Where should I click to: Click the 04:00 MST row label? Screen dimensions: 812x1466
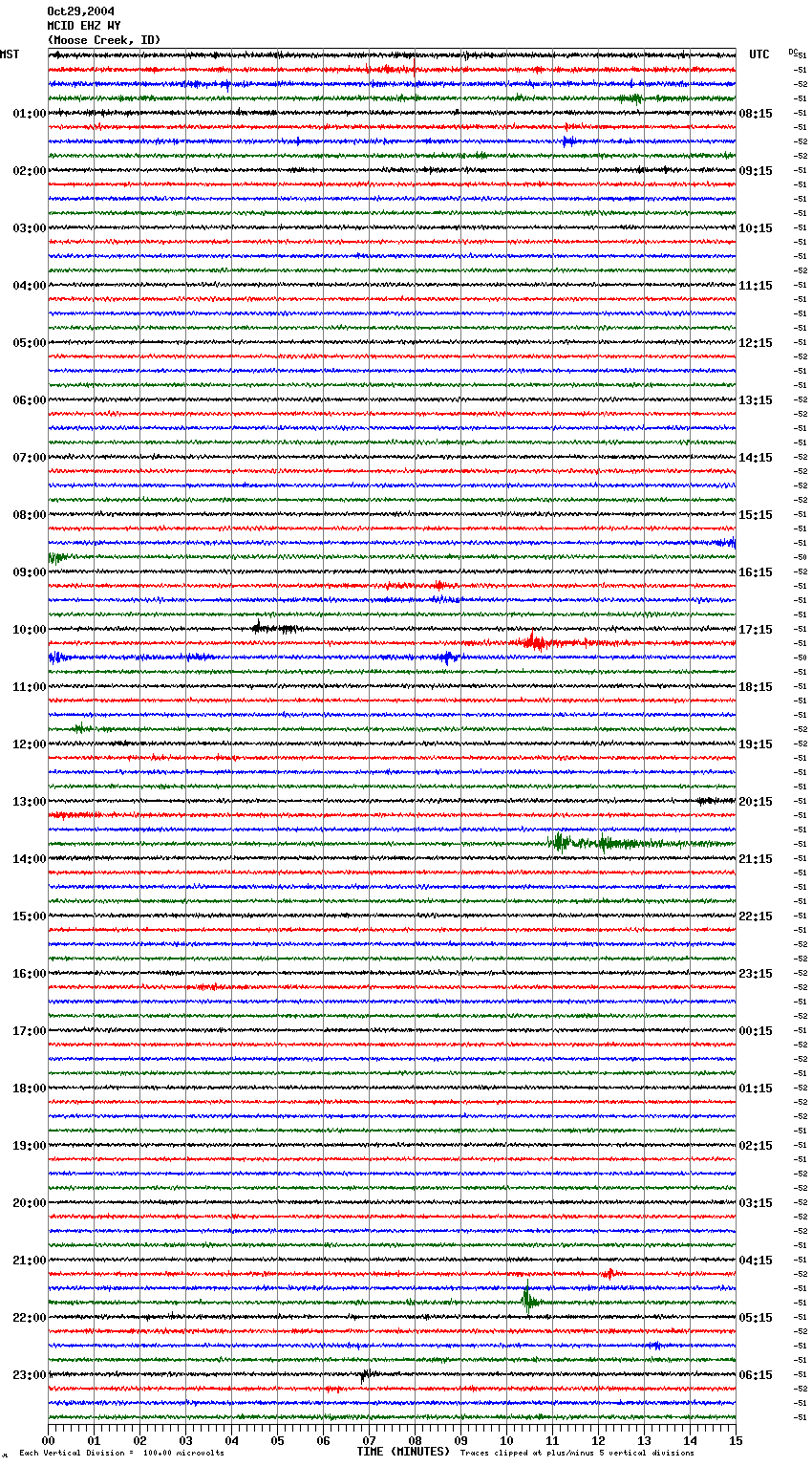(30, 286)
